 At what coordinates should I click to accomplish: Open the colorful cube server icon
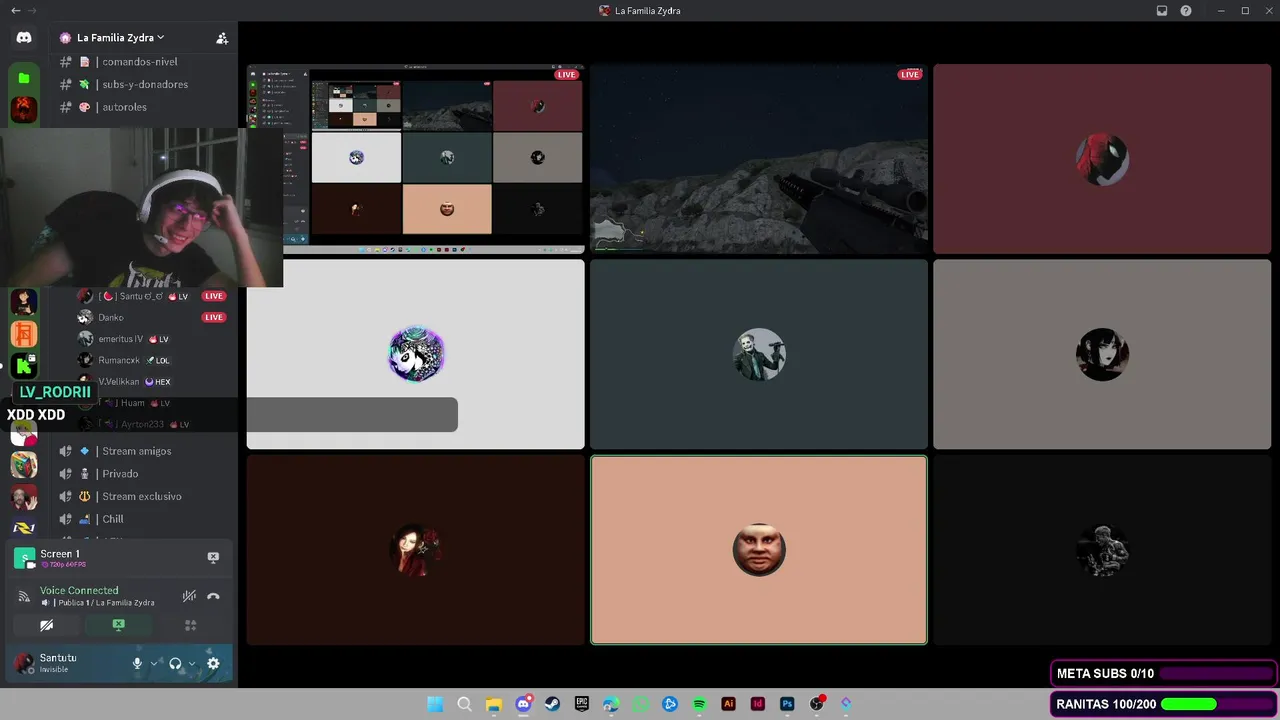(24, 465)
